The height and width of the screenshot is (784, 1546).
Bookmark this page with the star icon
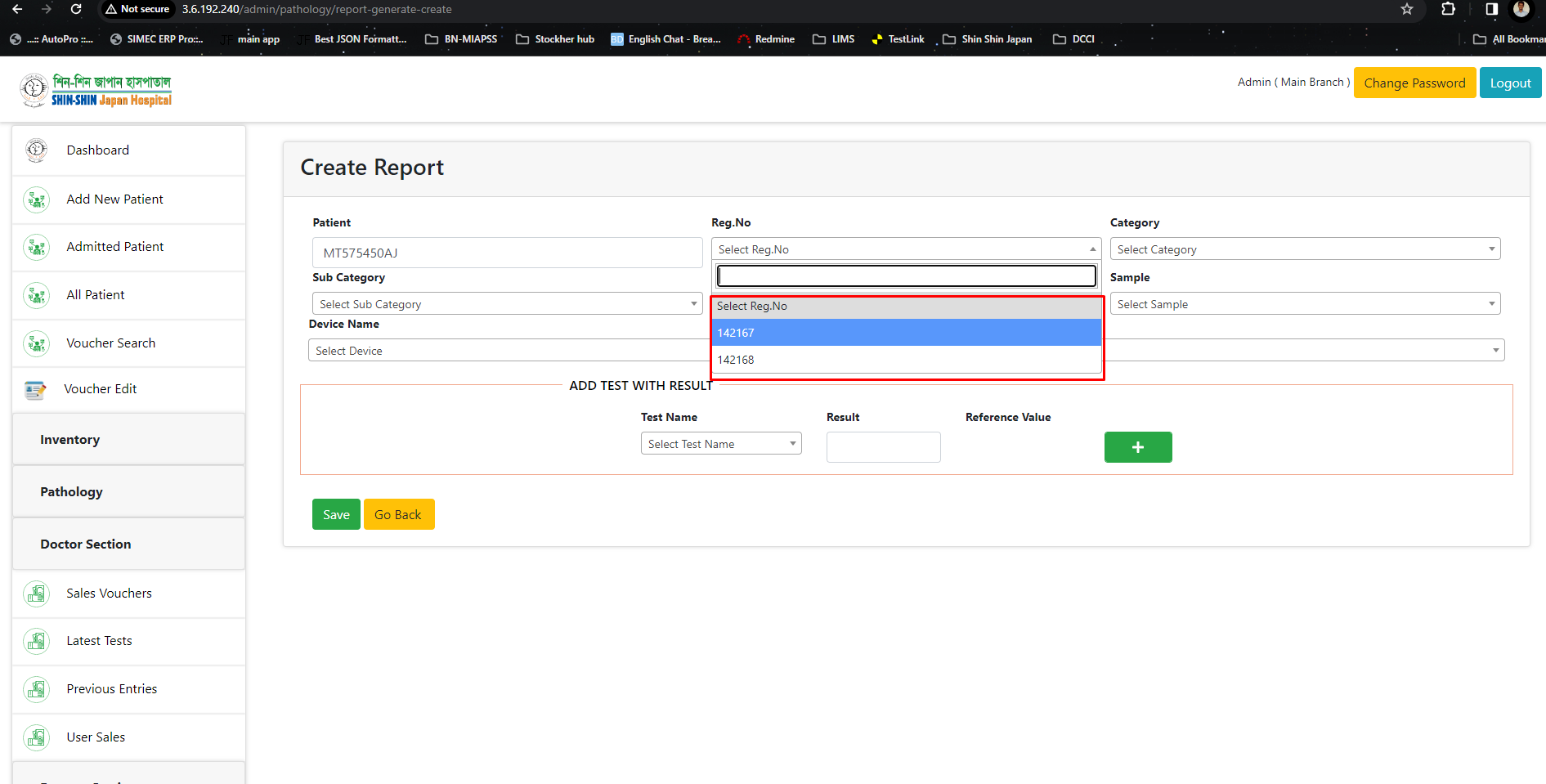click(x=1407, y=9)
